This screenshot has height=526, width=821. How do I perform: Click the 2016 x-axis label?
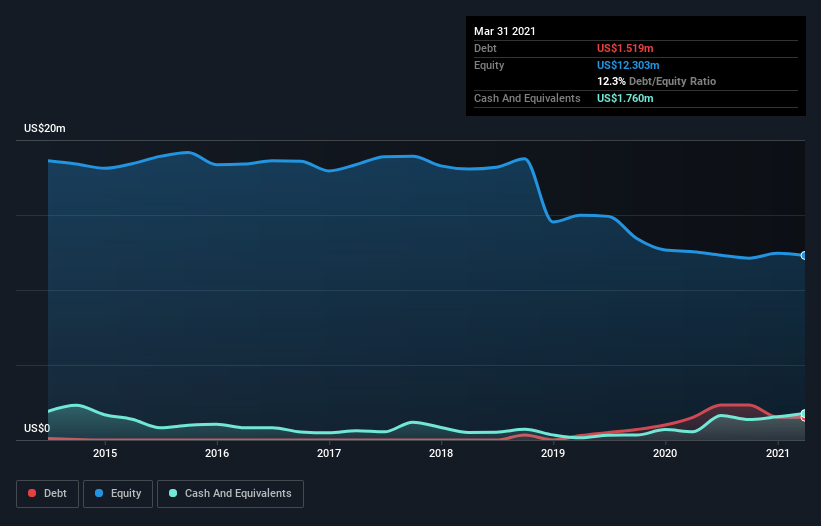(x=217, y=453)
